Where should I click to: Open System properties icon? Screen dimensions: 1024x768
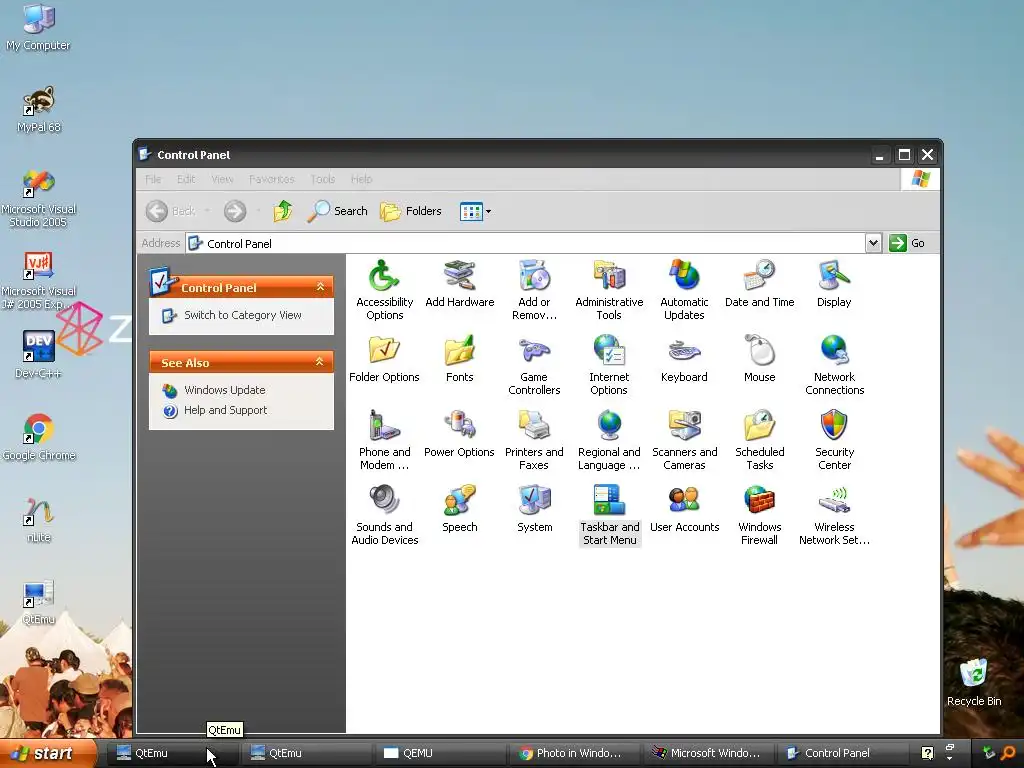[534, 509]
